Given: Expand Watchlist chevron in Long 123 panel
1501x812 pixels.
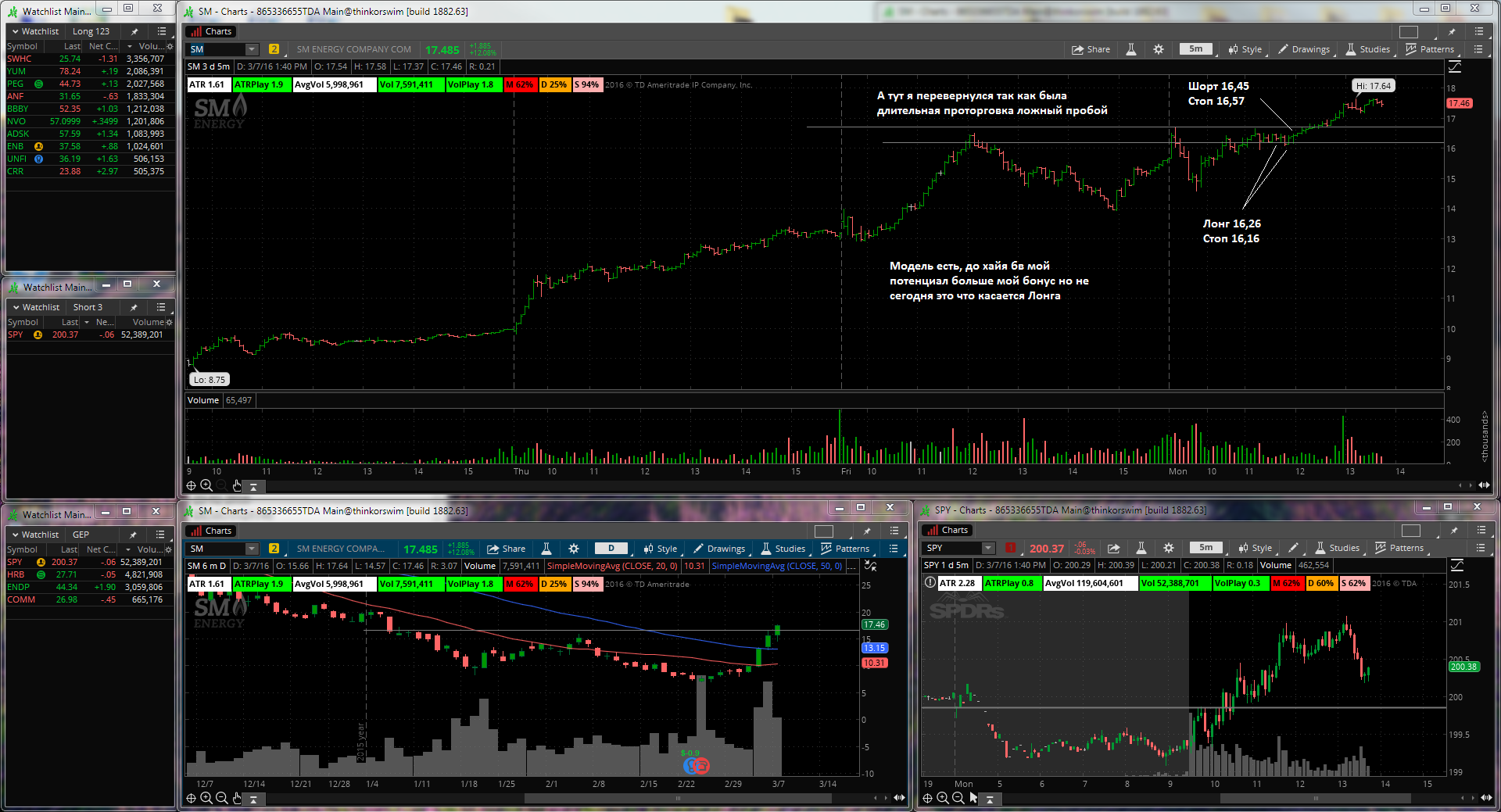Looking at the screenshot, I should coord(15,31).
